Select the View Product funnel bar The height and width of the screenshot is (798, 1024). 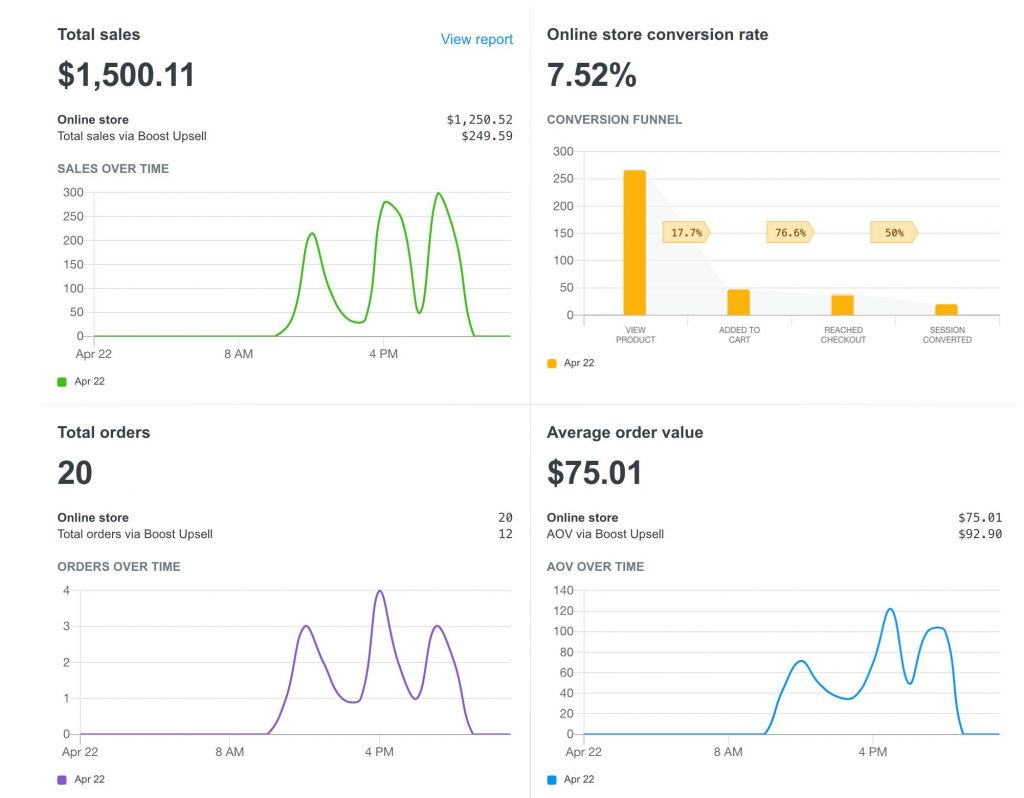635,243
